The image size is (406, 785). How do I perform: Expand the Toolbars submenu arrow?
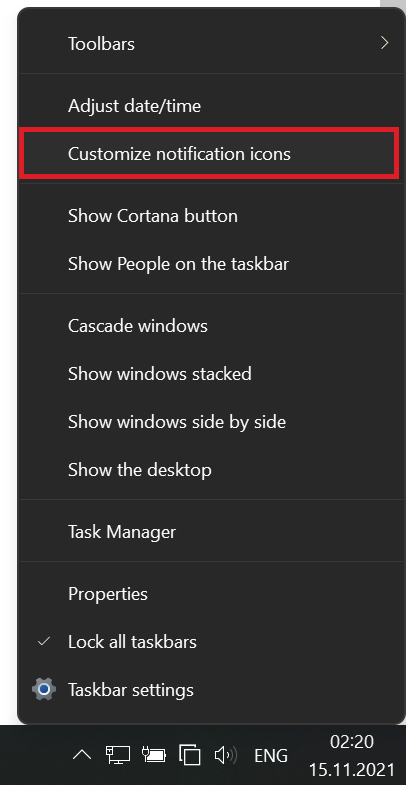coord(384,43)
